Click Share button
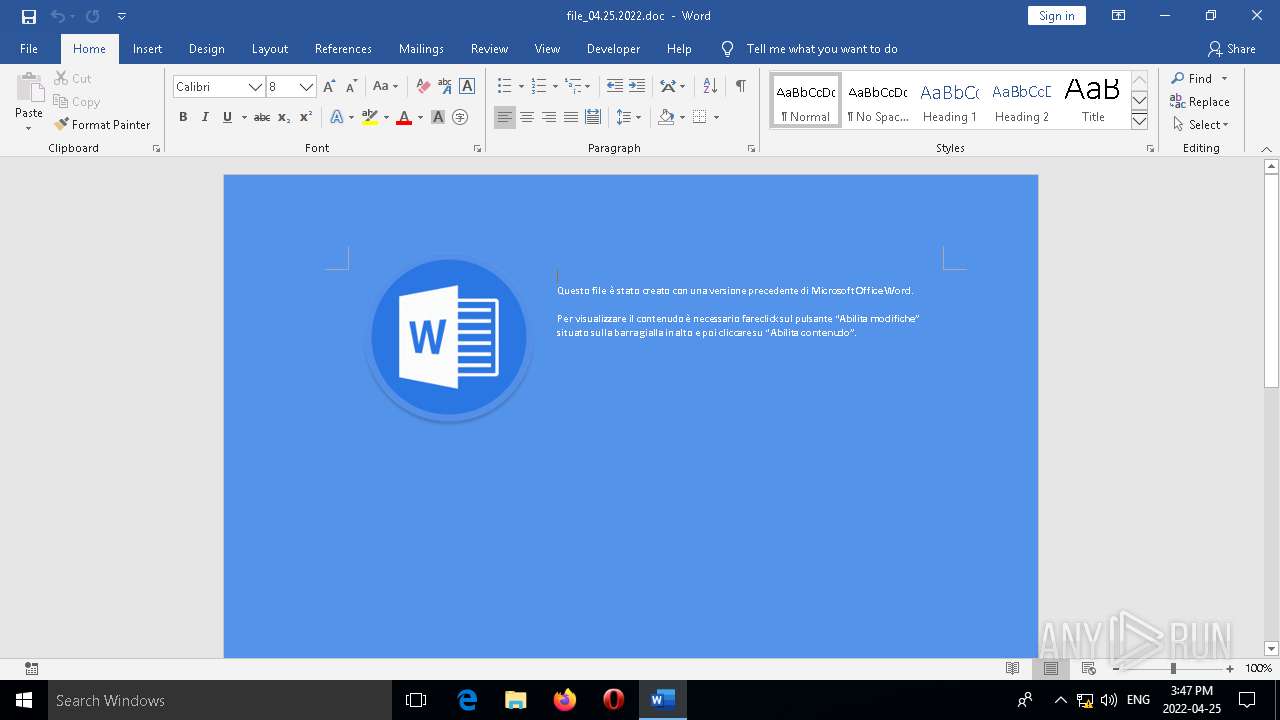The image size is (1280, 720). coord(1231,49)
